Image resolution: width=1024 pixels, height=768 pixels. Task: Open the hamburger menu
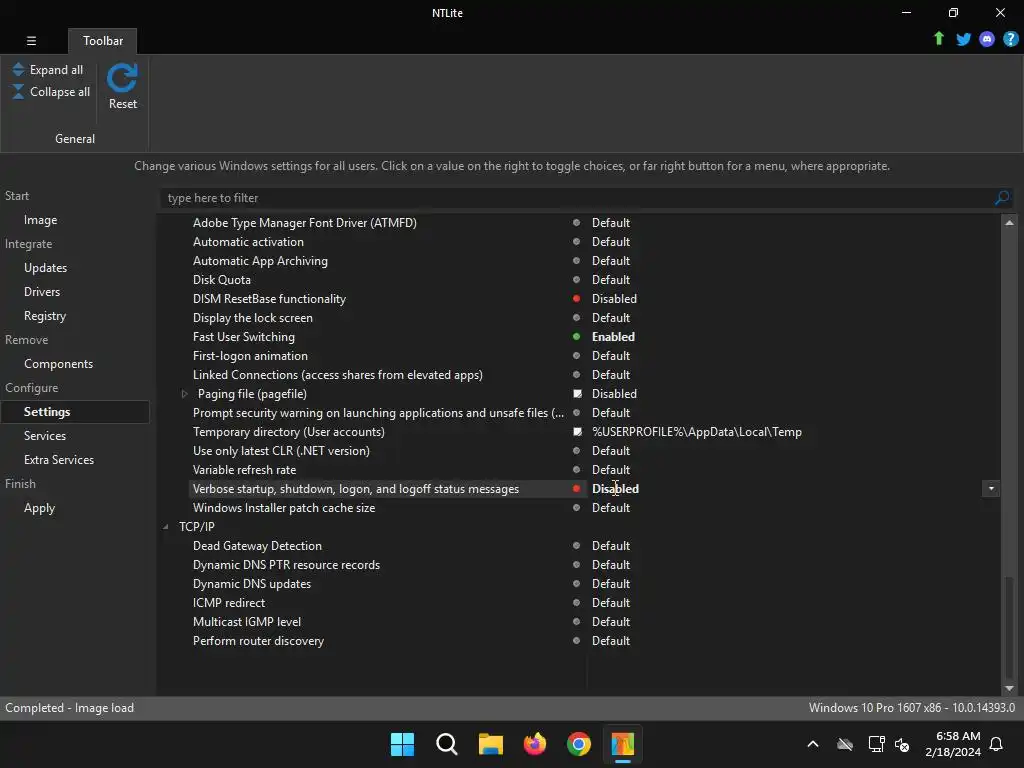coord(31,40)
